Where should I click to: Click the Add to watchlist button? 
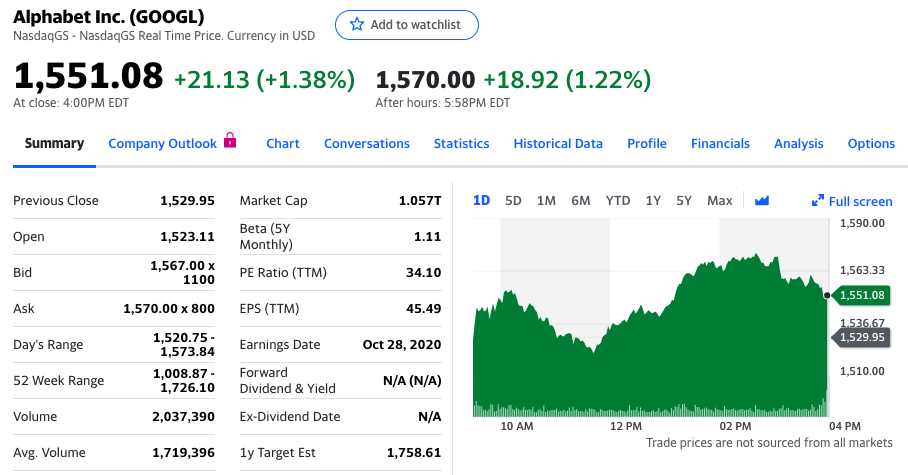pos(407,25)
